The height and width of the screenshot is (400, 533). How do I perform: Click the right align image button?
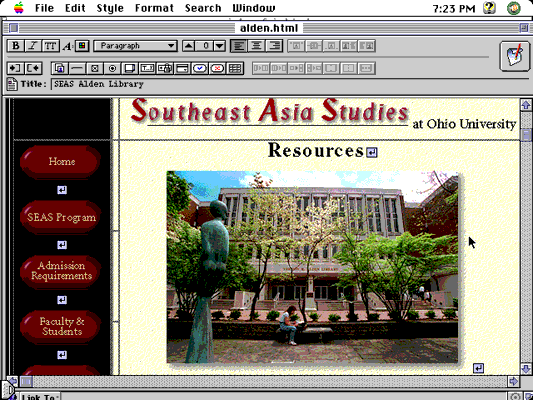click(x=367, y=46)
